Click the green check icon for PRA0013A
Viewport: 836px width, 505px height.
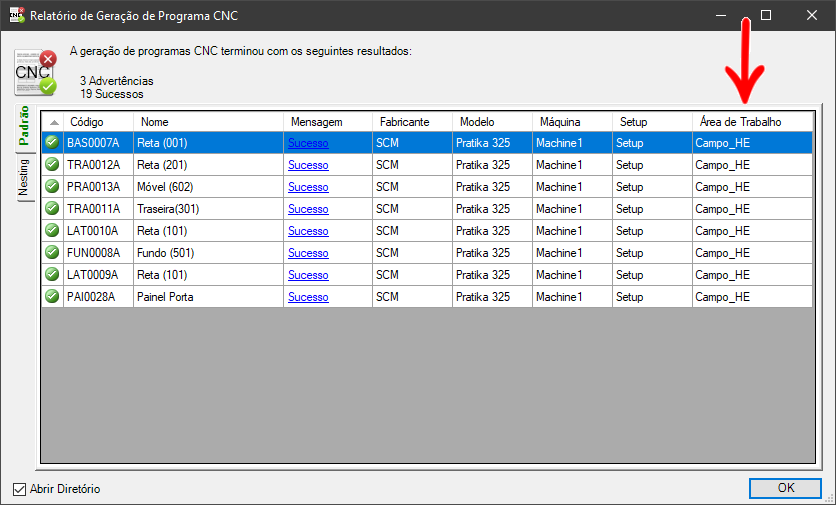[52, 186]
